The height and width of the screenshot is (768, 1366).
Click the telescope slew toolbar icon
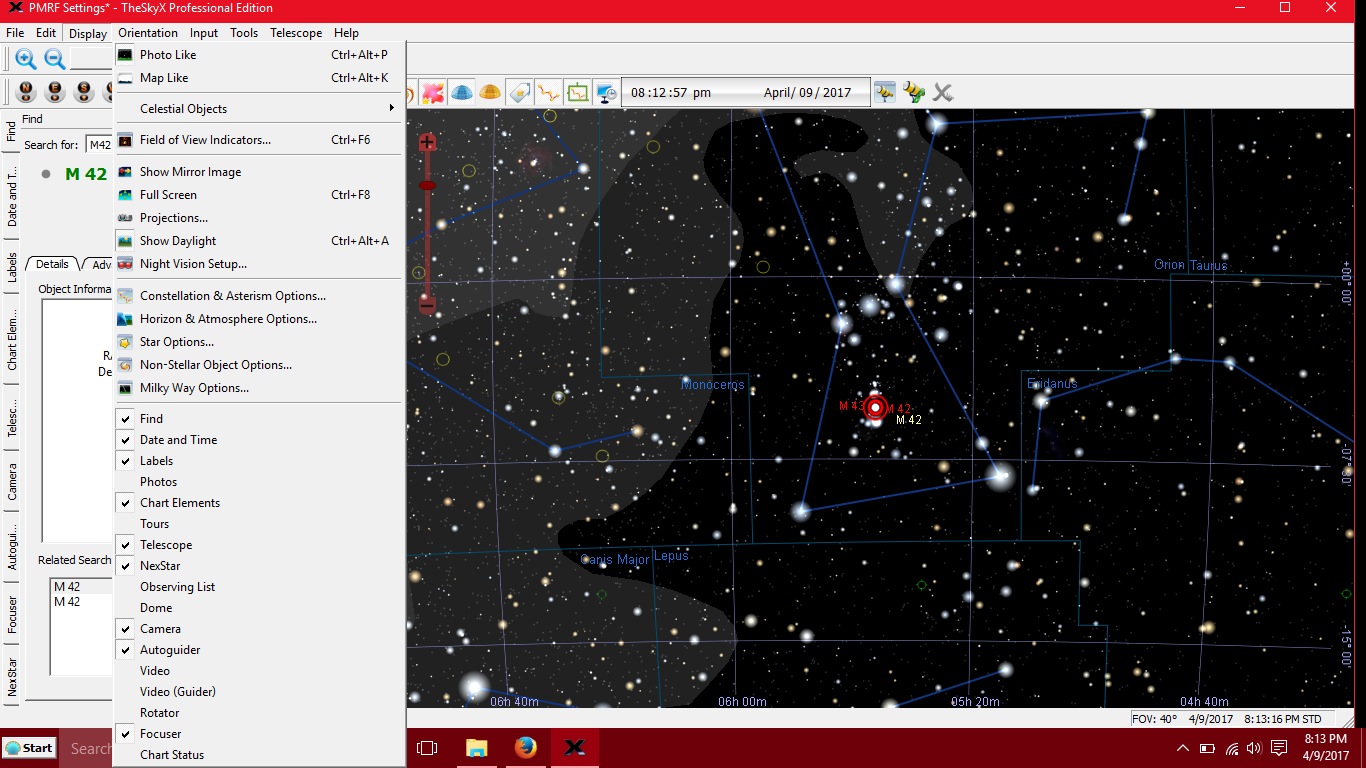point(913,92)
